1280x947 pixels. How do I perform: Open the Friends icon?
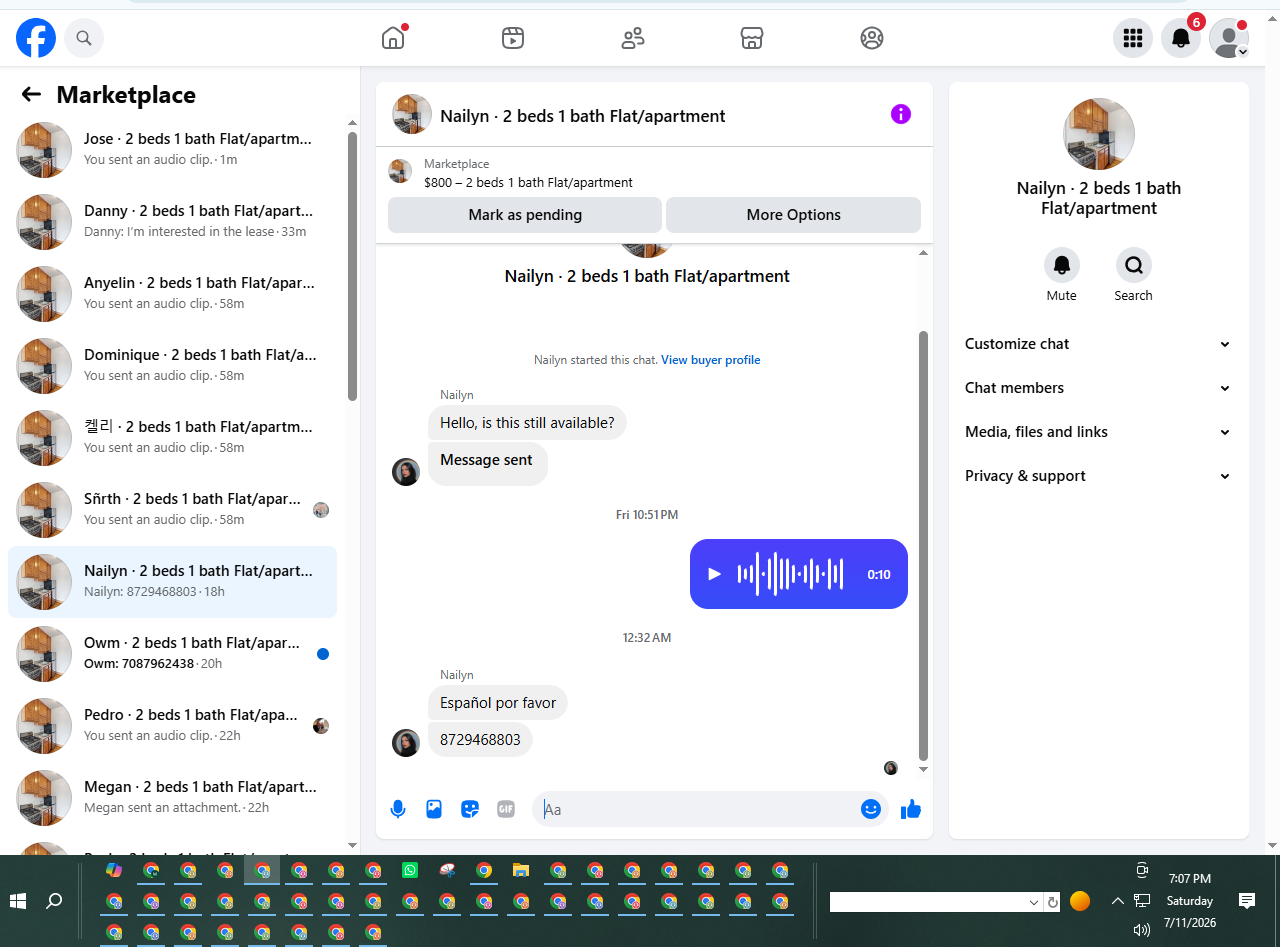coord(632,38)
